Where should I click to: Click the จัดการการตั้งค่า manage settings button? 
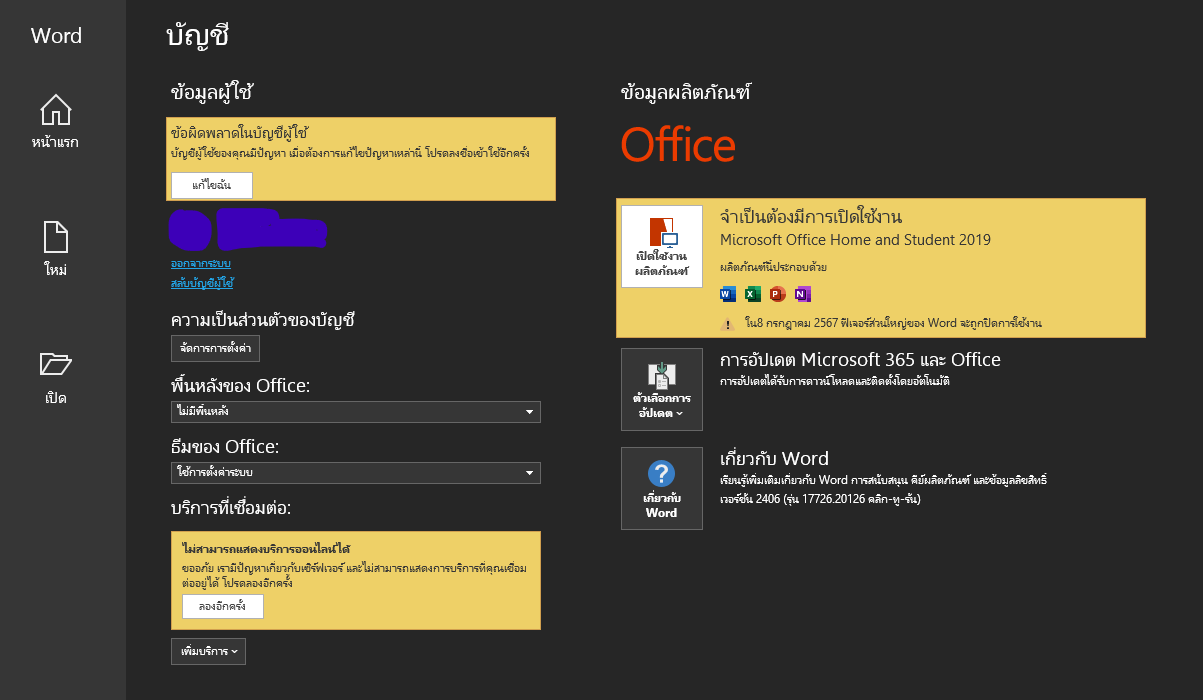coord(216,348)
